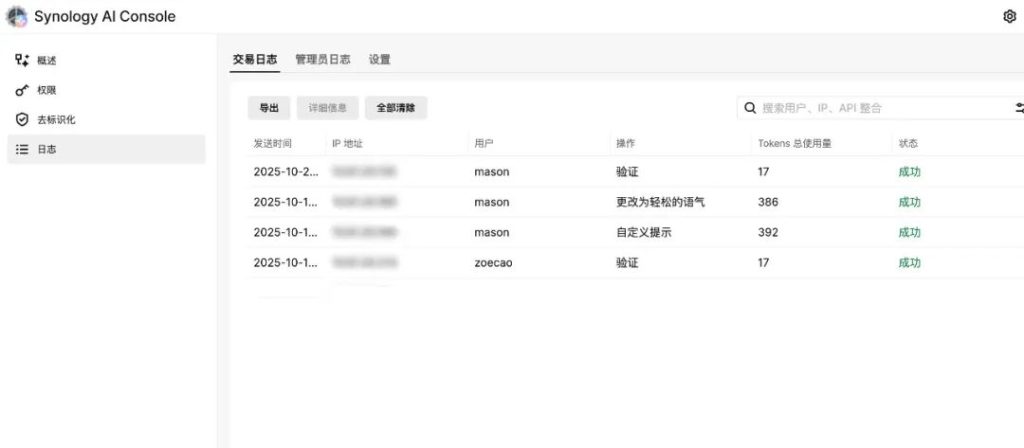
Task: Click the 详细信息 details button
Action: [327, 108]
